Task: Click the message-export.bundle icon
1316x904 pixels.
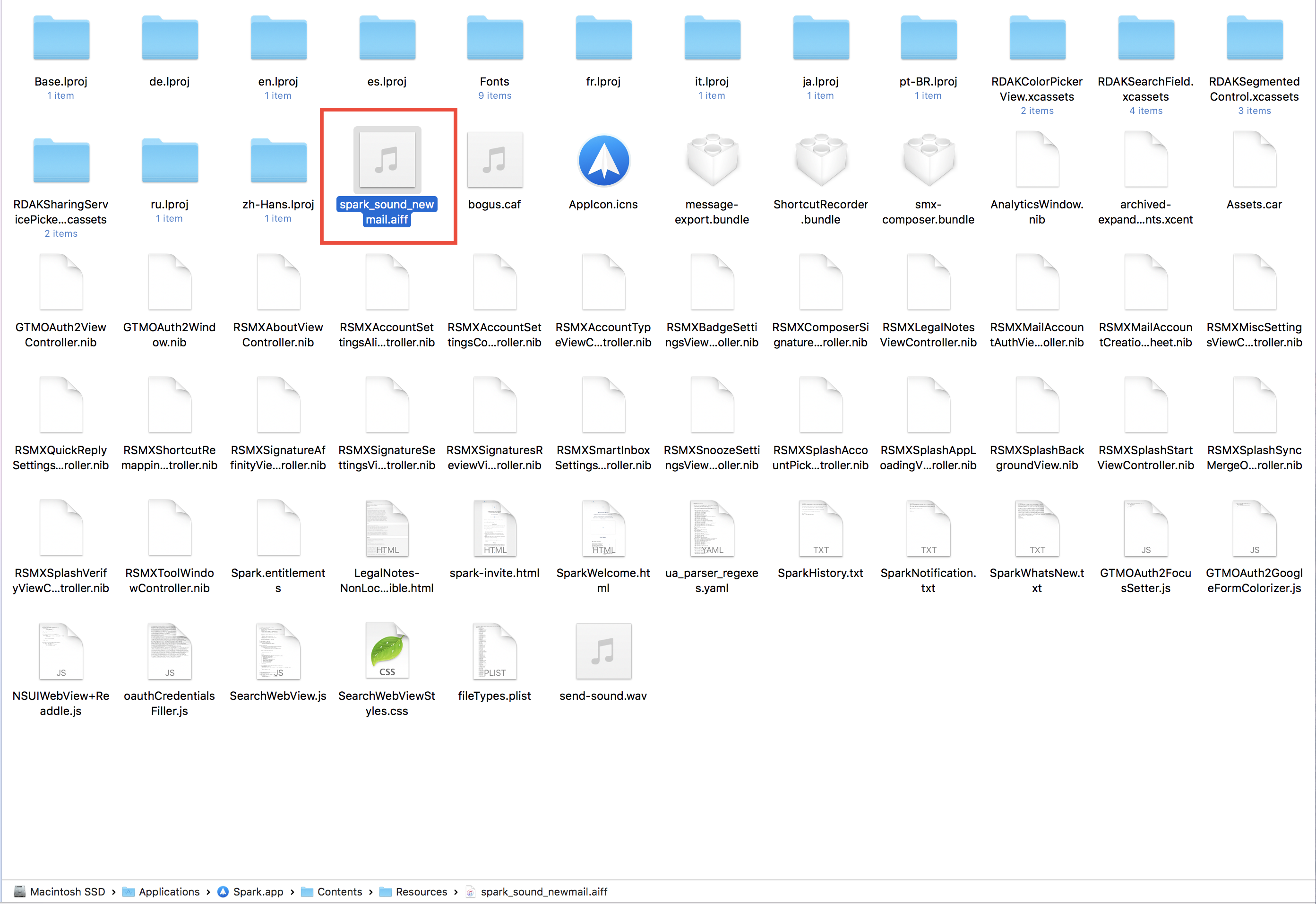Action: [x=712, y=161]
